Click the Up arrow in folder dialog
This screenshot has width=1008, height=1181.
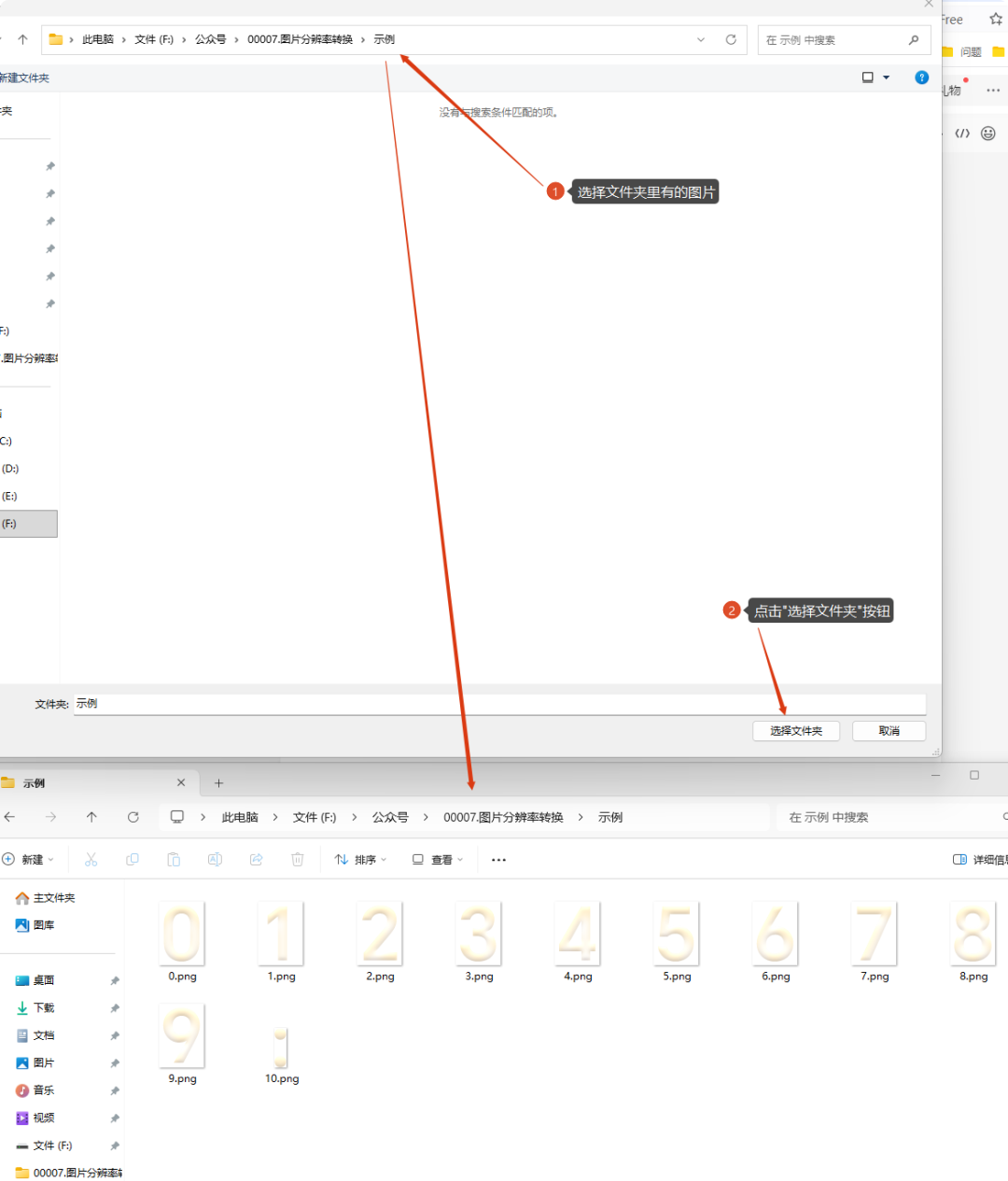(x=23, y=39)
